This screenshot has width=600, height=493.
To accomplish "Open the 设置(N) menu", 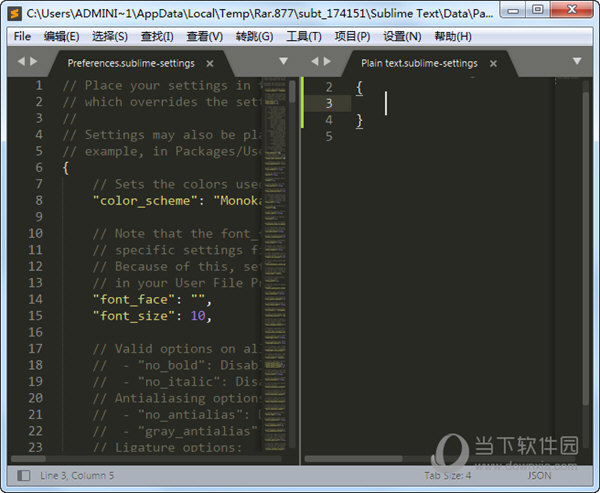I will (402, 36).
